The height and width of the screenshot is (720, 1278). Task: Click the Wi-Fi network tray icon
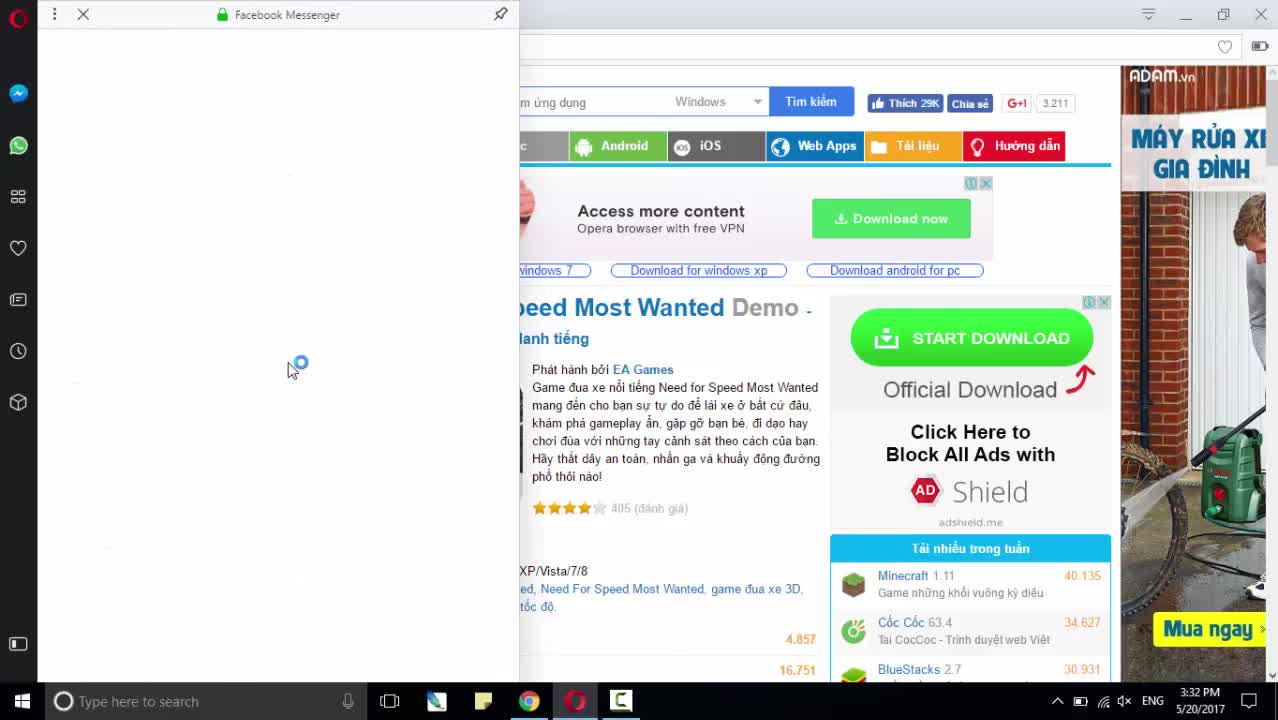[1102, 701]
